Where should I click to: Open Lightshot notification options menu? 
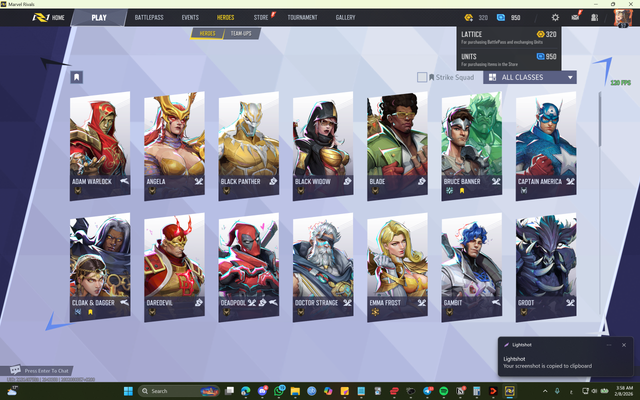click(x=609, y=345)
